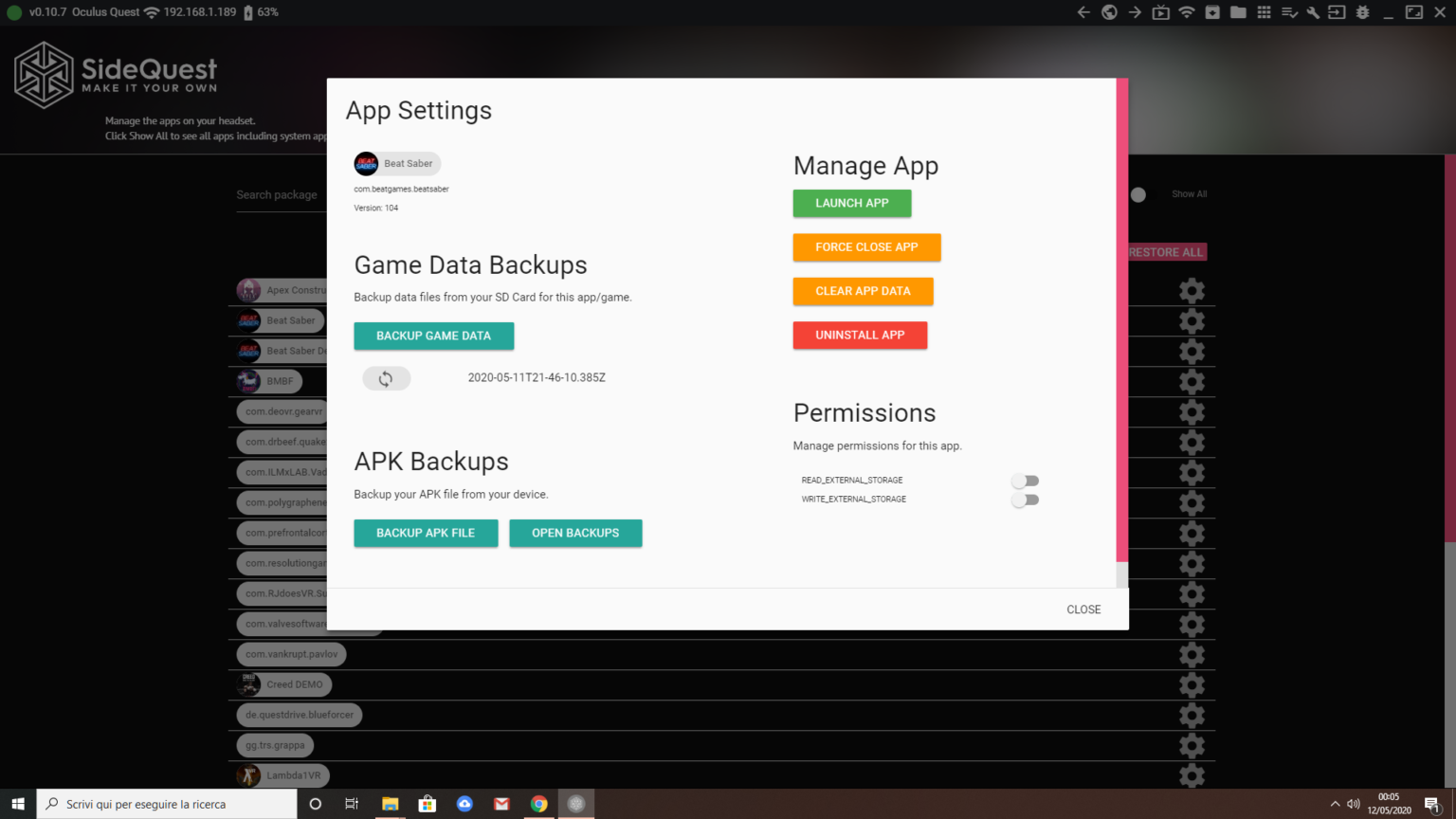Open Google Chrome from the Windows taskbar

coord(538,804)
